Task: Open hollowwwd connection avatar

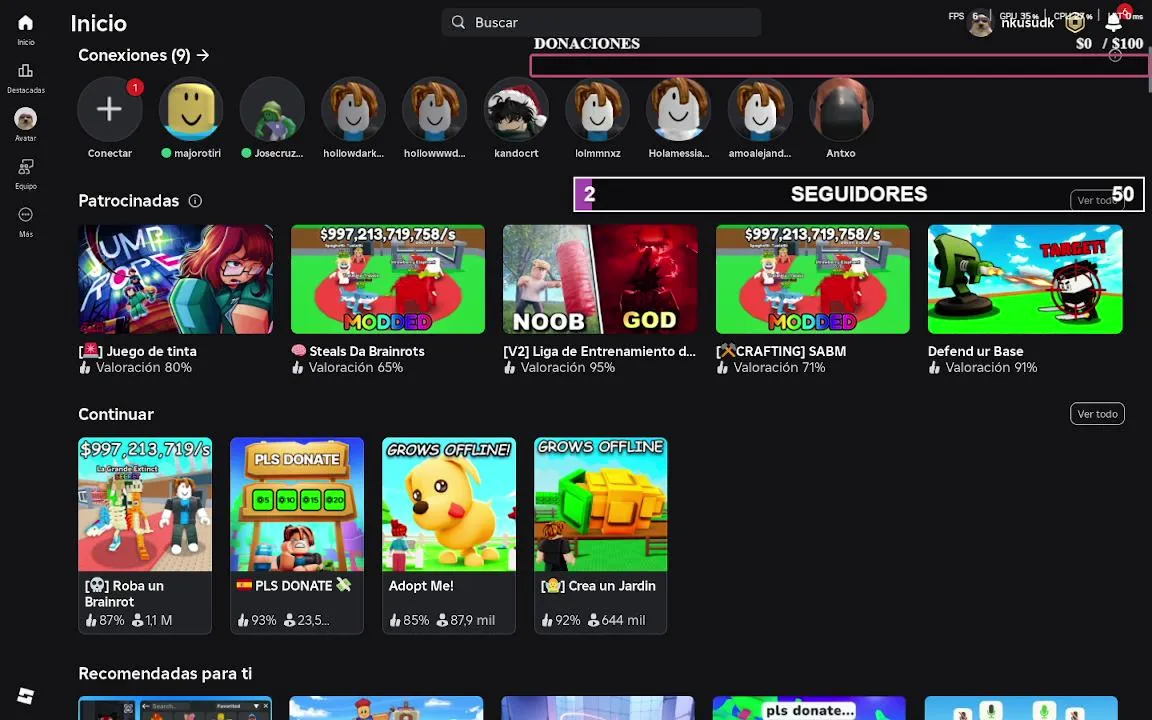Action: tap(435, 109)
